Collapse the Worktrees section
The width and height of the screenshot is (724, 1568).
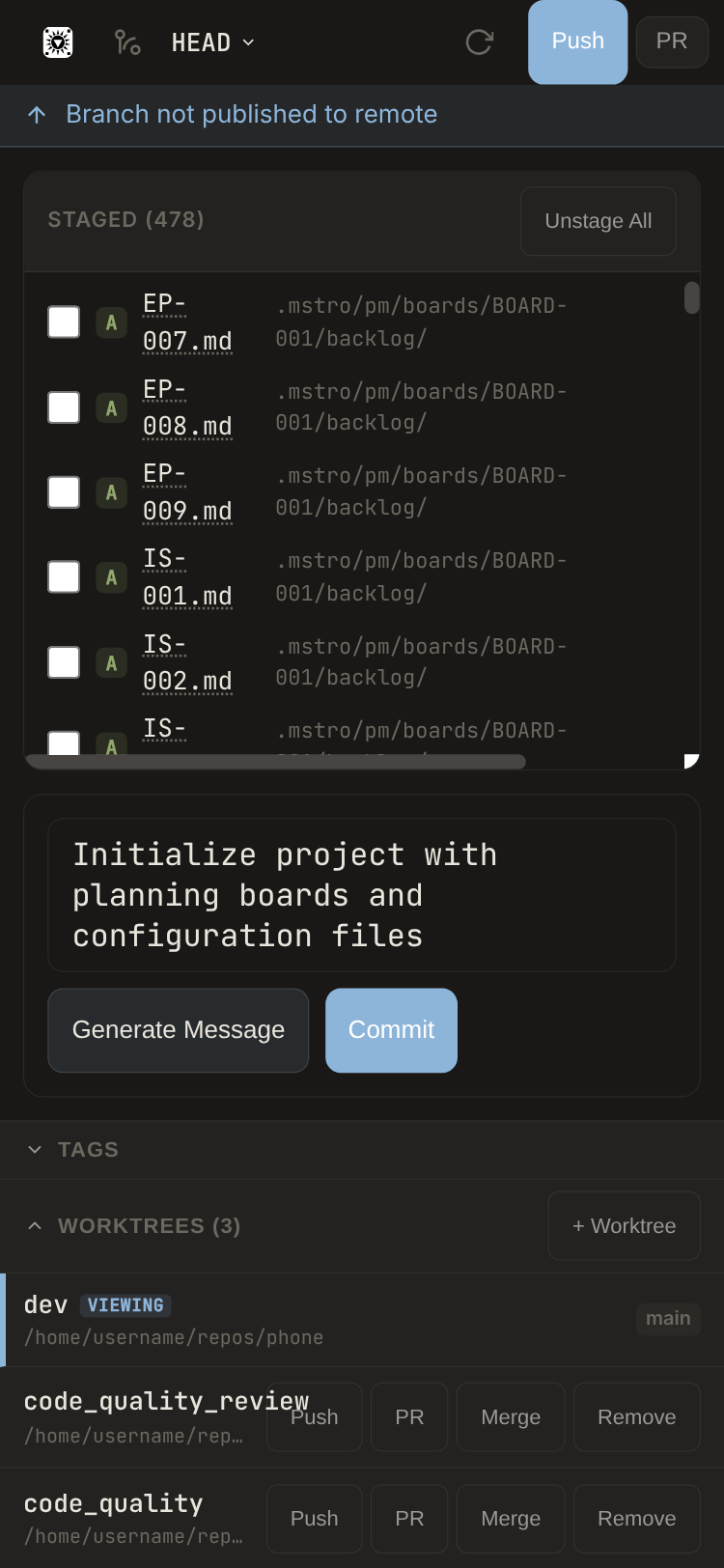(35, 1225)
